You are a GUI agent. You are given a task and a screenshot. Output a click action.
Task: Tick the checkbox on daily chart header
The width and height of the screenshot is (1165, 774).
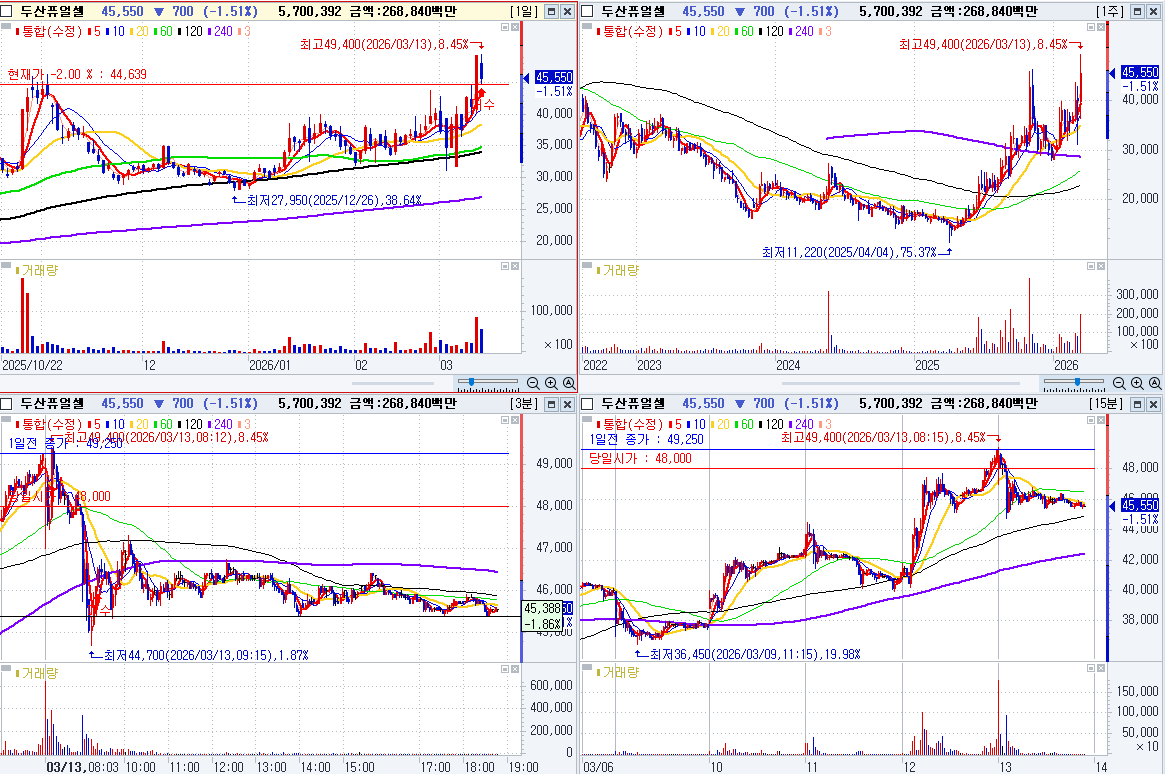6,12
